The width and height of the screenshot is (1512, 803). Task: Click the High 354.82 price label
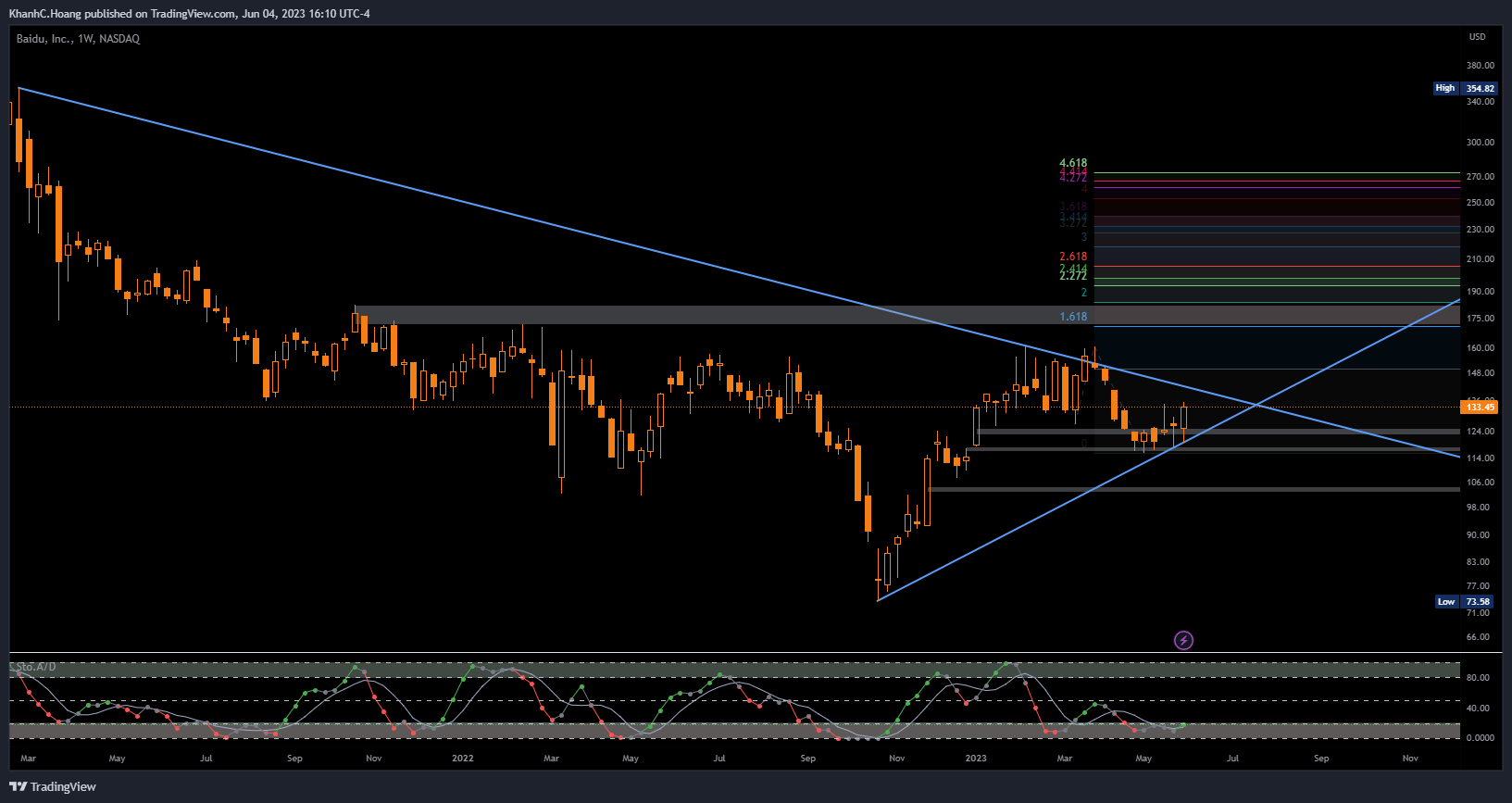coord(1465,88)
